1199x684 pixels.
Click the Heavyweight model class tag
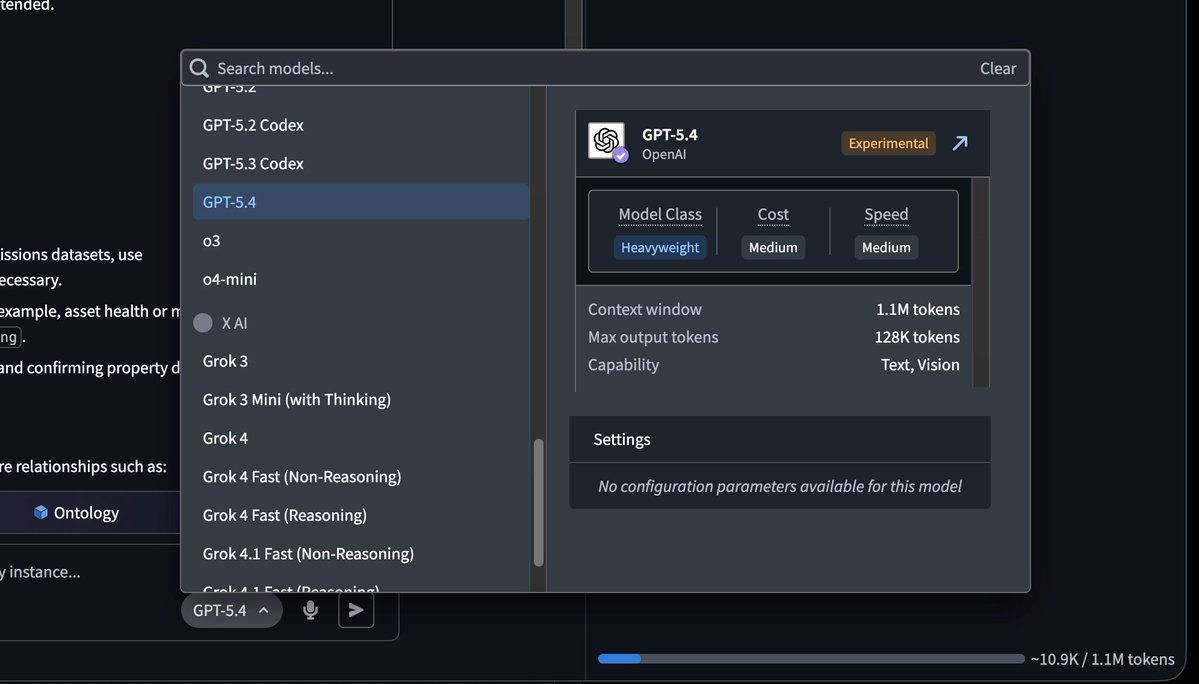(660, 248)
